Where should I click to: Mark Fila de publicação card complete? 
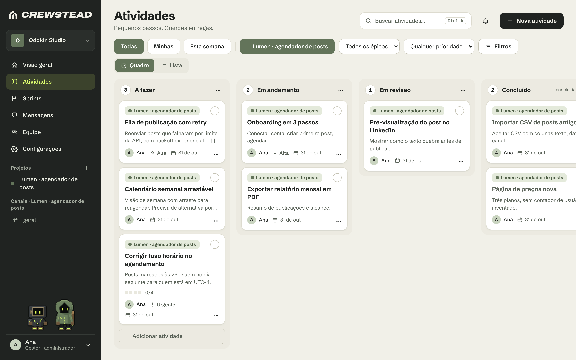[215, 111]
